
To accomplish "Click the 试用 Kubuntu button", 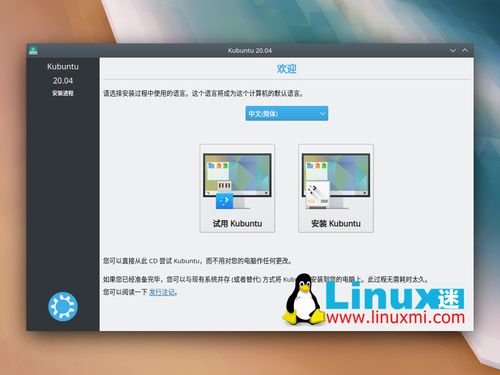I will [x=237, y=188].
